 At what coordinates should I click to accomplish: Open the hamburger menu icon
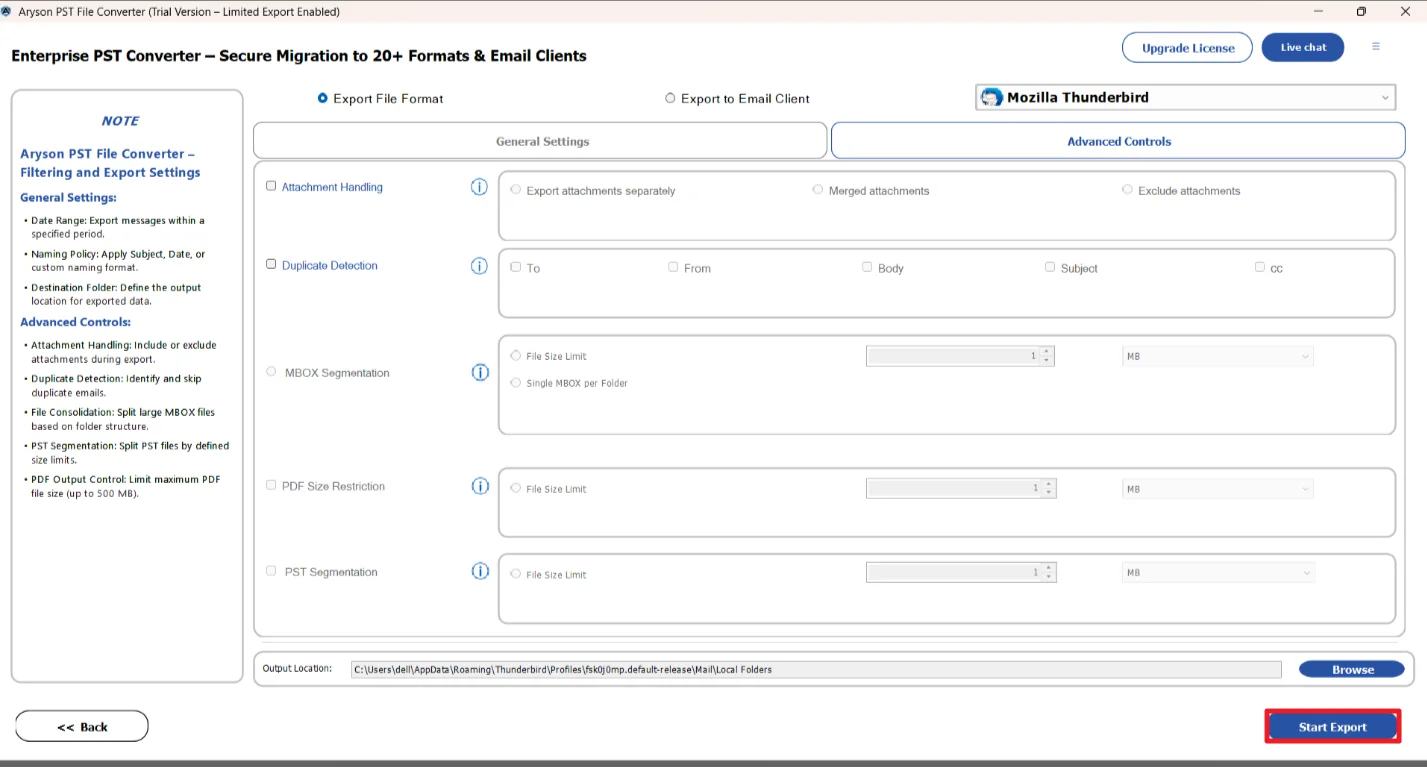[x=1376, y=47]
